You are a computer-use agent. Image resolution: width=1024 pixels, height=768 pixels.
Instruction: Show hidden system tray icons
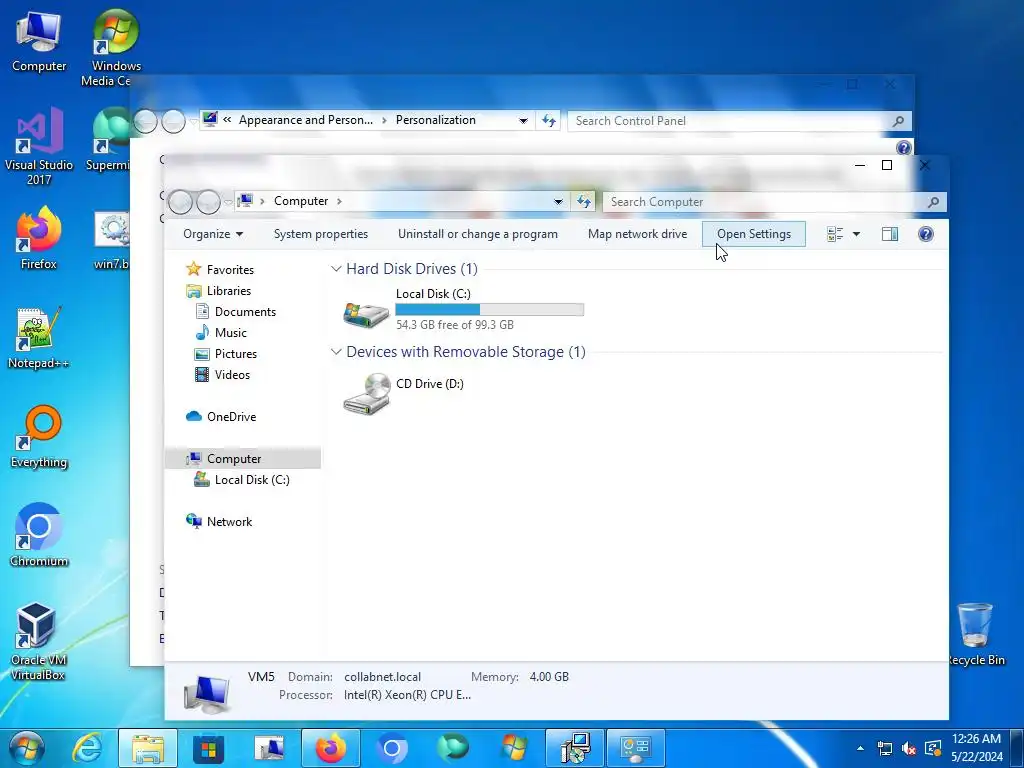point(860,748)
